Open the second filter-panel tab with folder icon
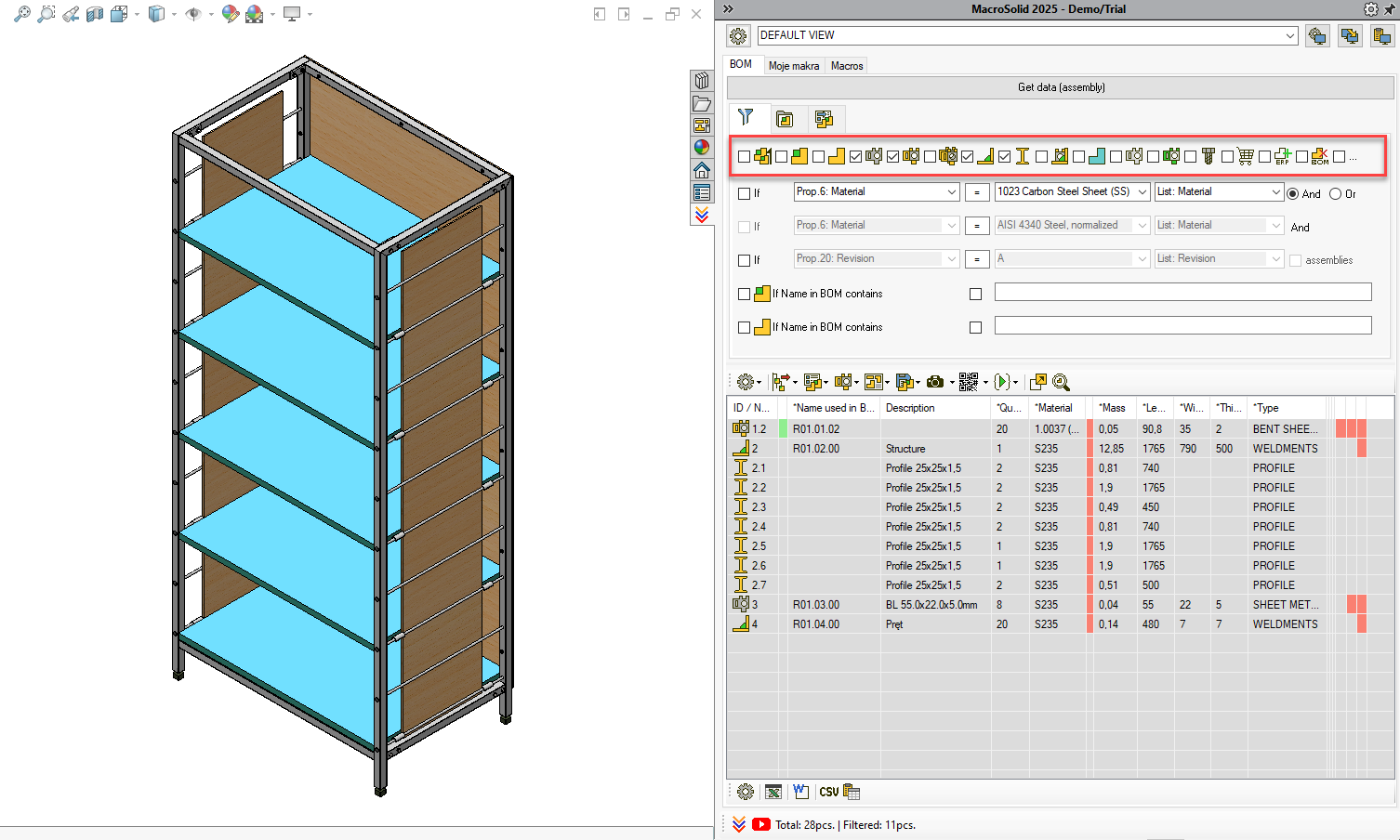 tap(785, 119)
